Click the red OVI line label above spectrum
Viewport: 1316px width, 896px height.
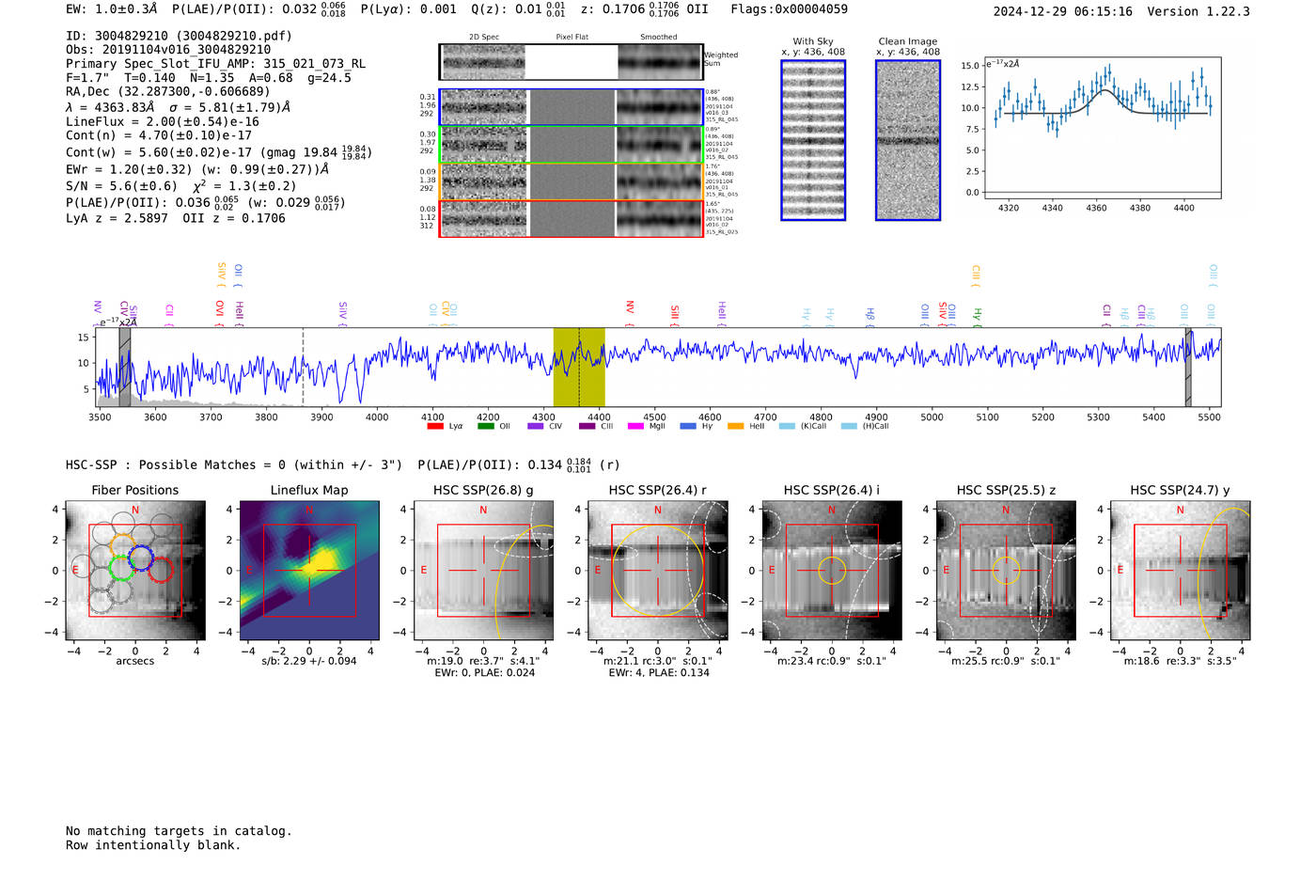click(x=219, y=314)
